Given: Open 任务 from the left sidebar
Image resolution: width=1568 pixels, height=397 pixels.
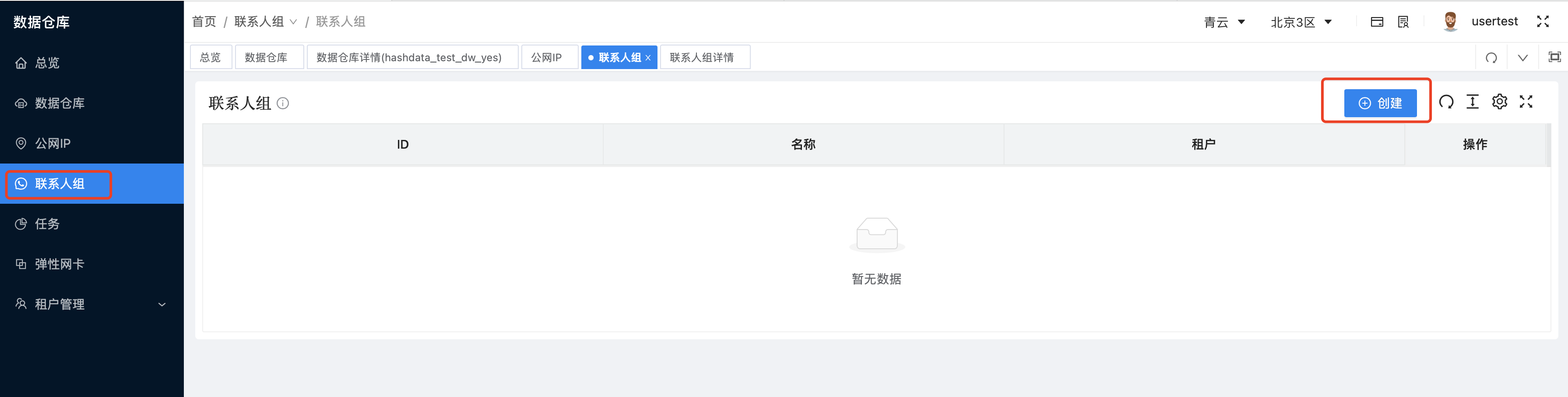Looking at the screenshot, I should 46,224.
